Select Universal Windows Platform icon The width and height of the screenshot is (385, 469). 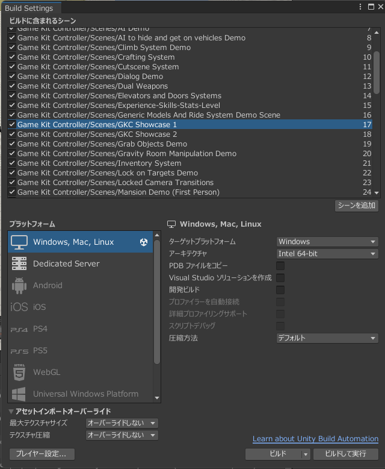(x=19, y=394)
